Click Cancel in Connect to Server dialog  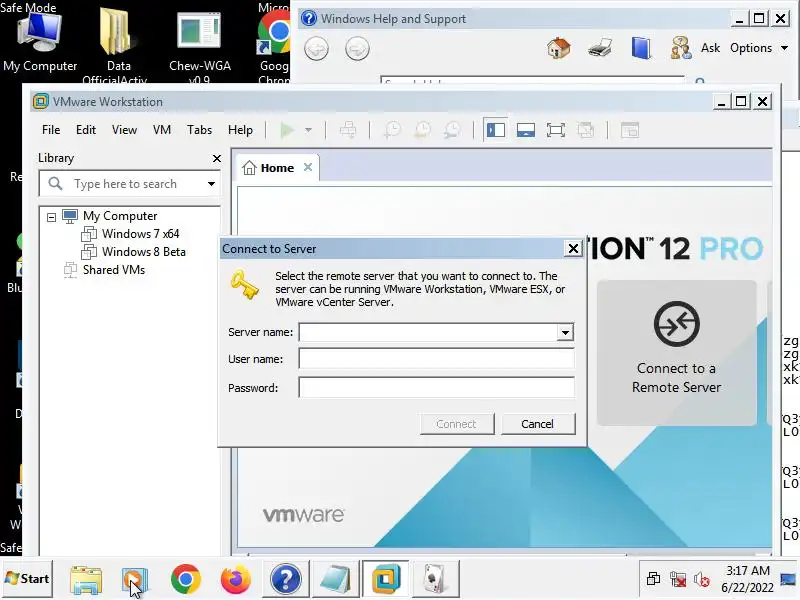[x=538, y=424]
